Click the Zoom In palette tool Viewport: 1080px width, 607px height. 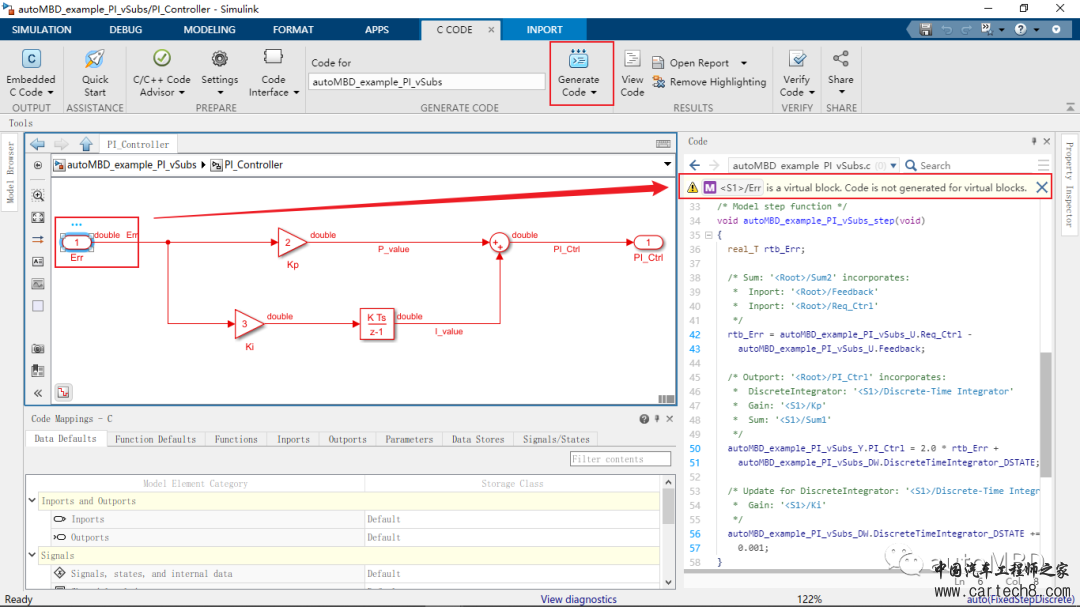[38, 196]
